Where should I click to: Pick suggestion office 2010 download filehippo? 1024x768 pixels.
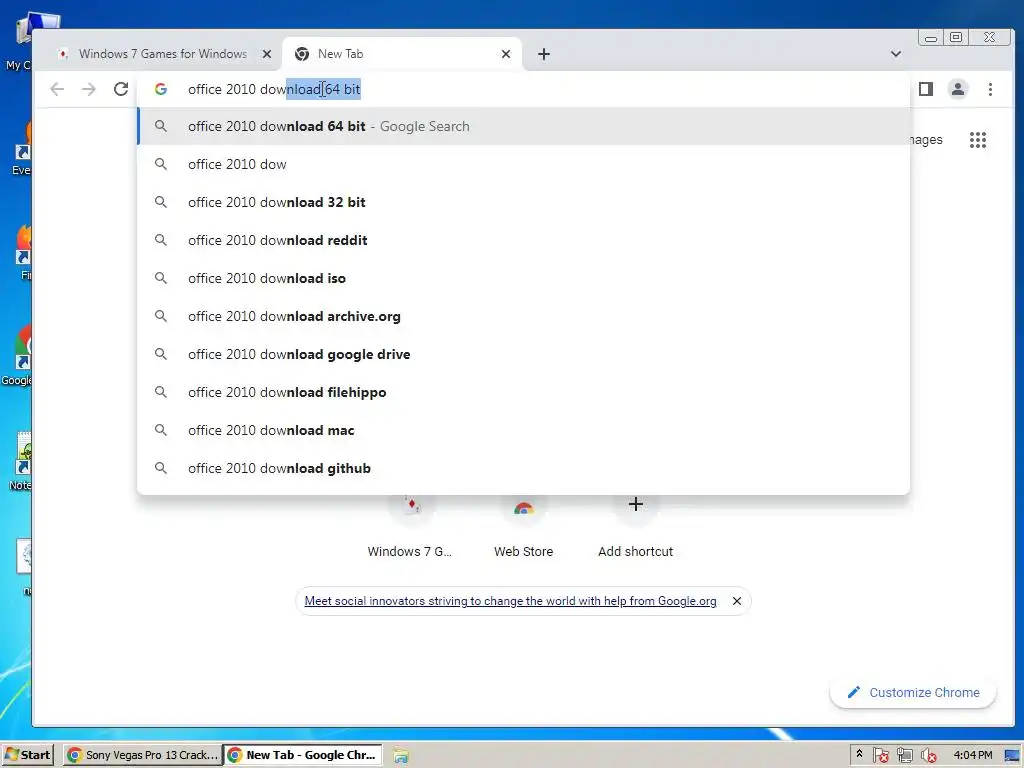pyautogui.click(x=523, y=392)
